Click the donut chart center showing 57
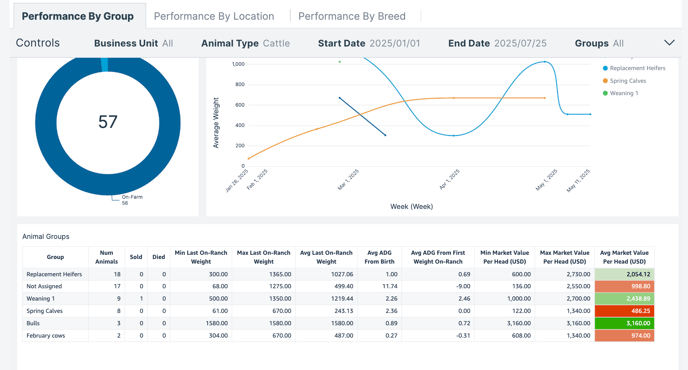This screenshot has height=370, width=688. [x=108, y=122]
